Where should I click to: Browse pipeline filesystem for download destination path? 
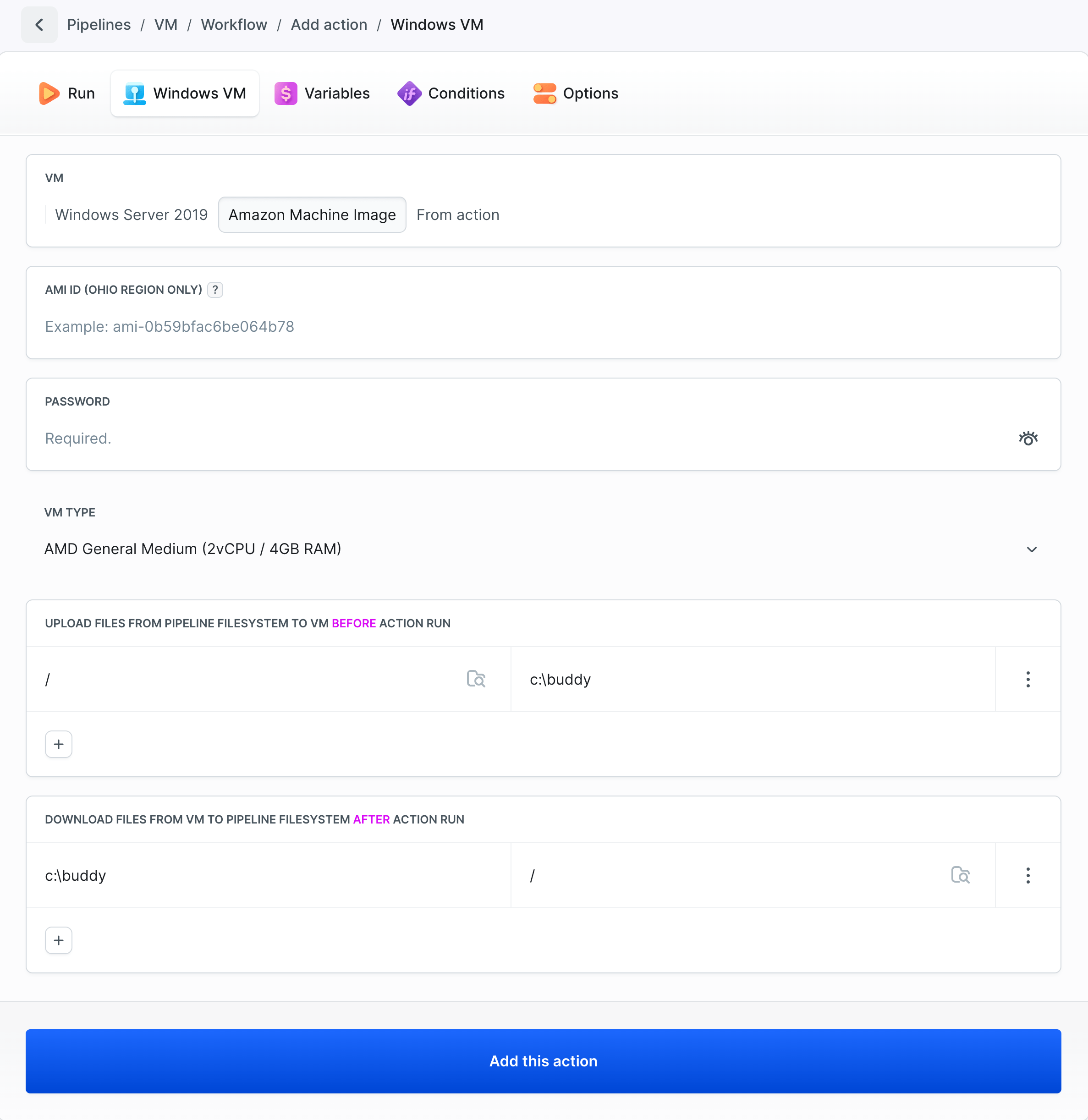point(960,875)
